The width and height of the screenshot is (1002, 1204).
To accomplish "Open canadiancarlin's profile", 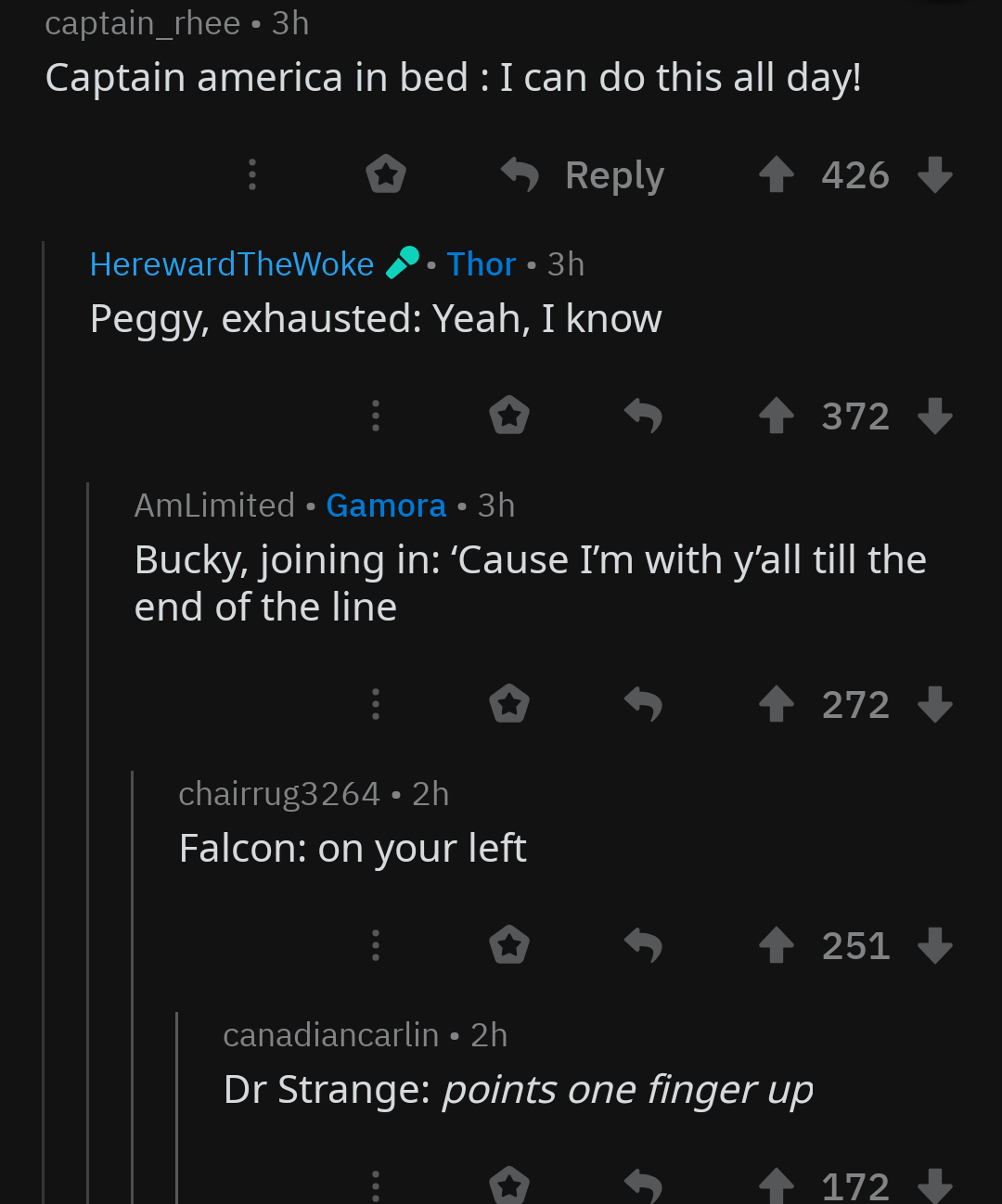I will [331, 1034].
